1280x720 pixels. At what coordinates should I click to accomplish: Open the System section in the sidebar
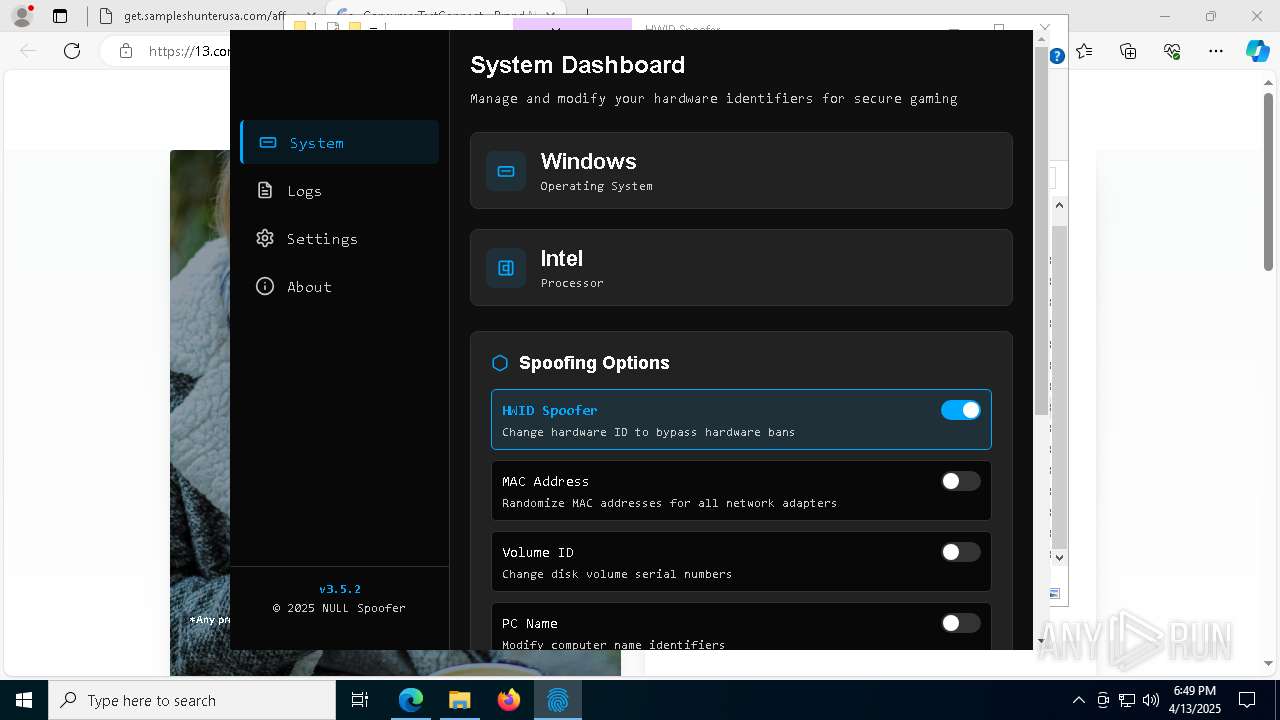click(x=340, y=142)
